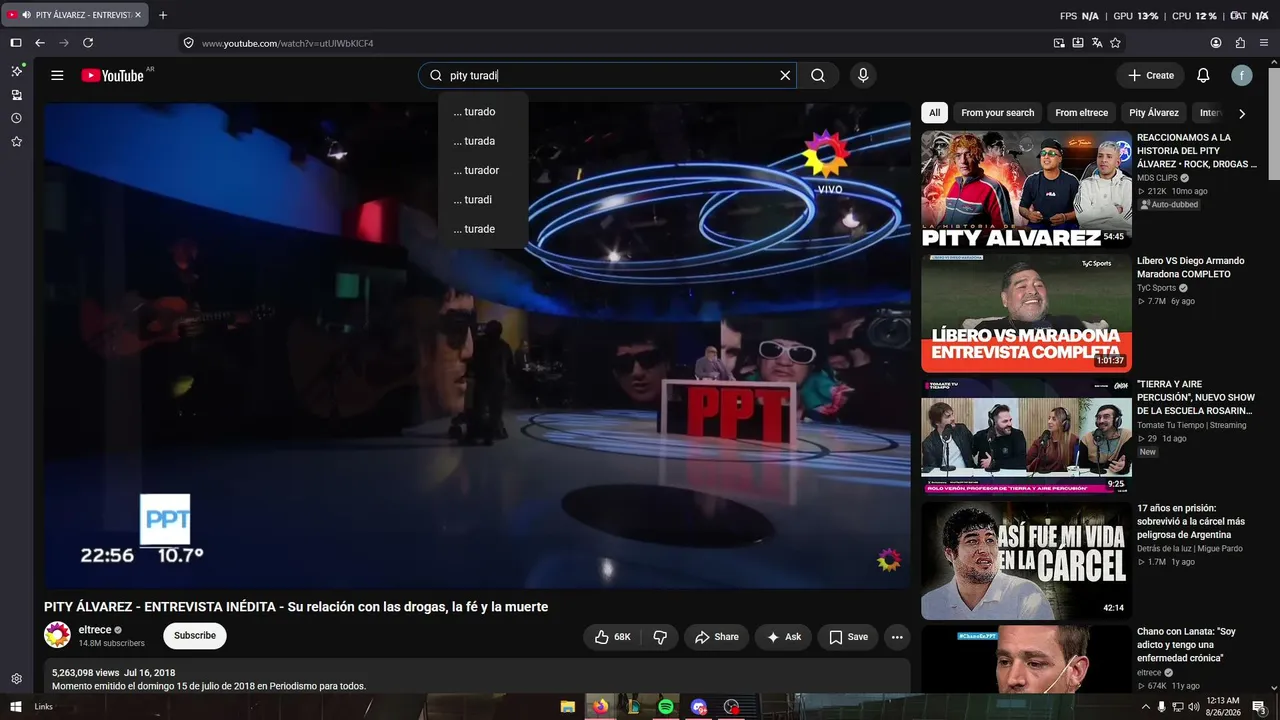Open 'Chano con Lanata' video thumbnail
Image resolution: width=1280 pixels, height=720 pixels.
point(1026,659)
